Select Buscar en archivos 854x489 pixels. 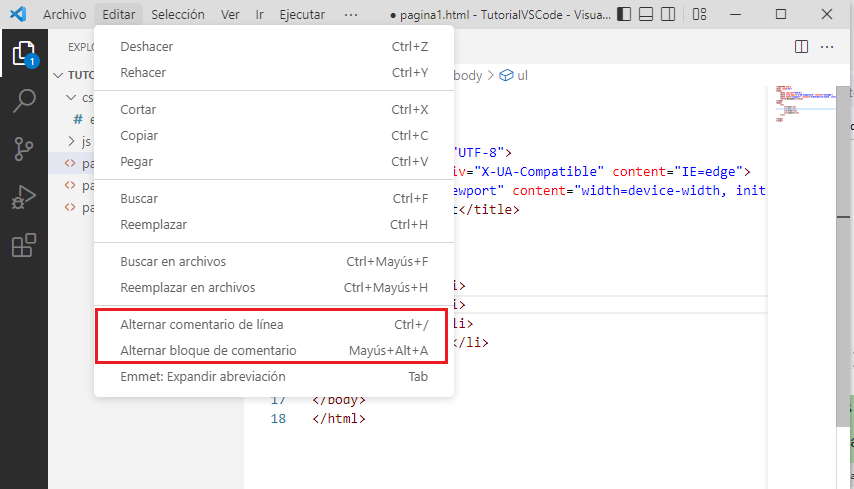[274, 261]
